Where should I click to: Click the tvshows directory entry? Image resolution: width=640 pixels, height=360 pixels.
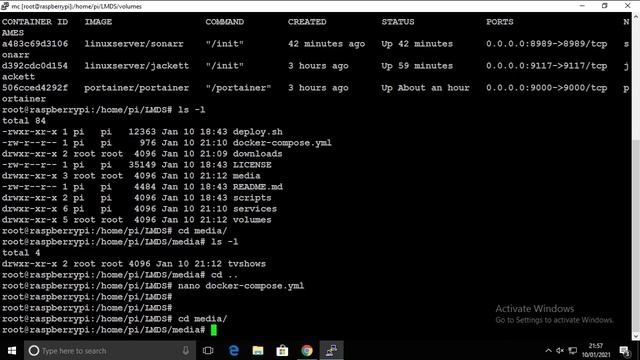(x=247, y=264)
